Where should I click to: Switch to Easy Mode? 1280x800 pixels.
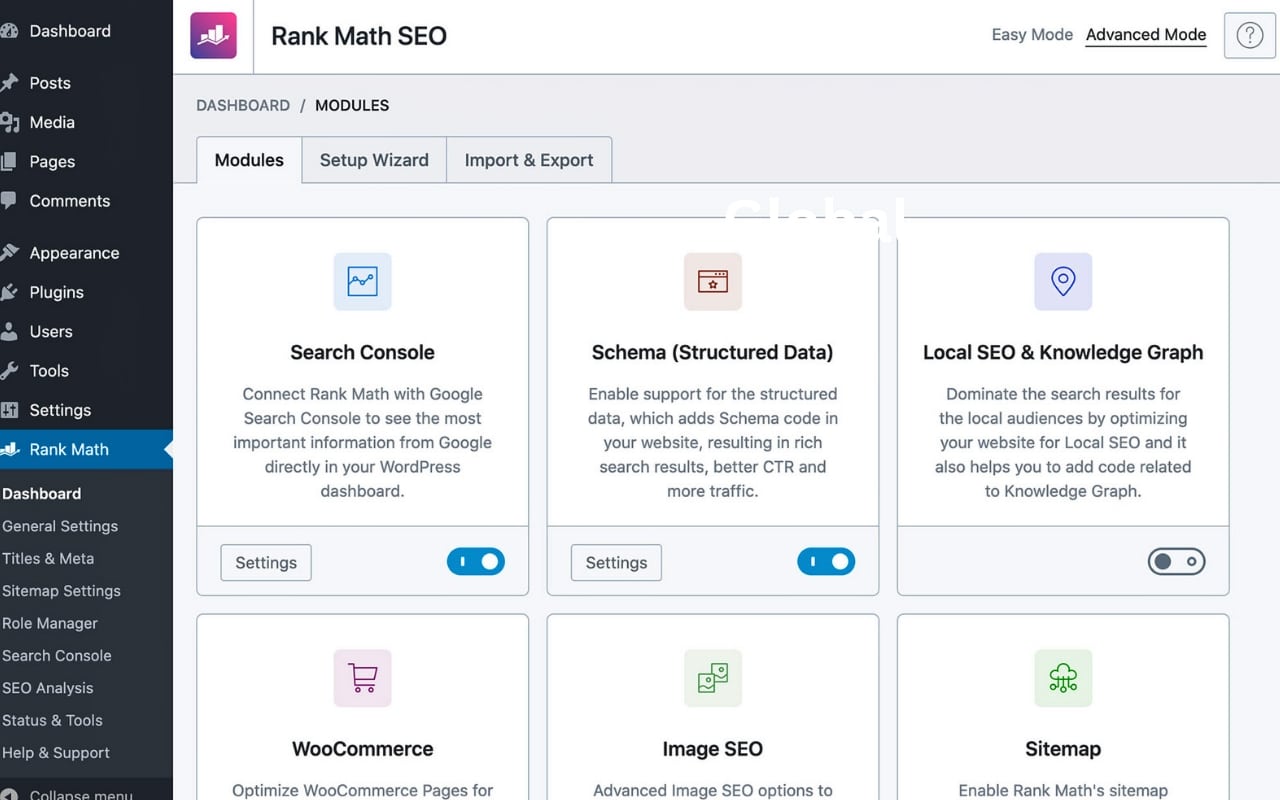(1032, 34)
